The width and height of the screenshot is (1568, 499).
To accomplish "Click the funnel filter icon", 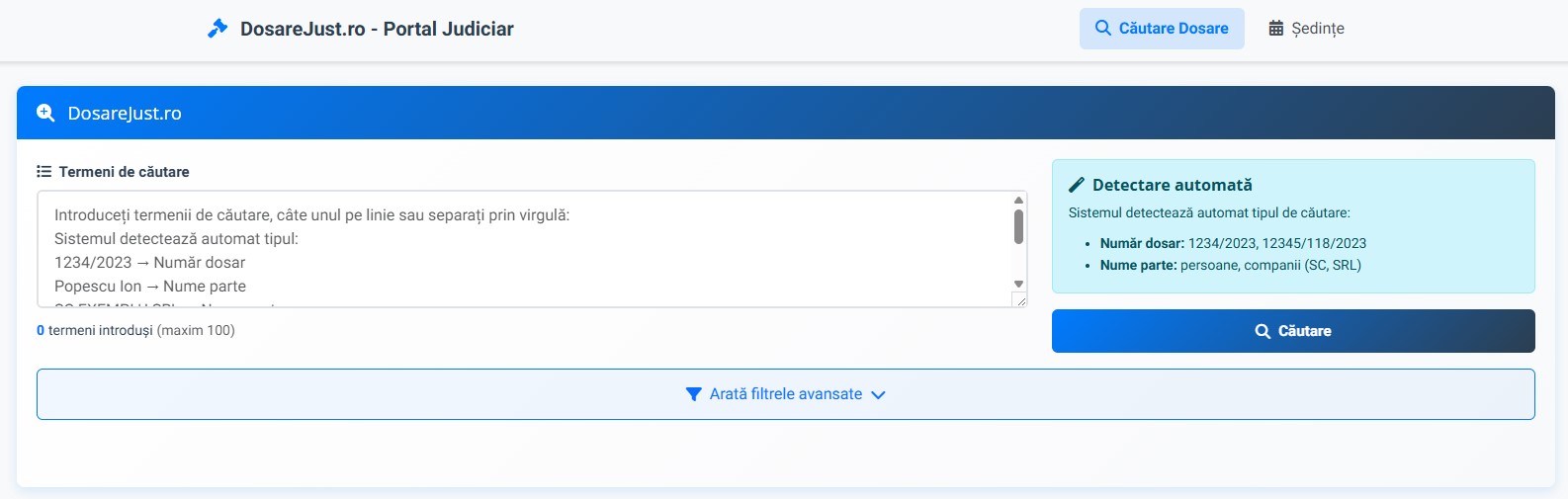I will (x=694, y=394).
